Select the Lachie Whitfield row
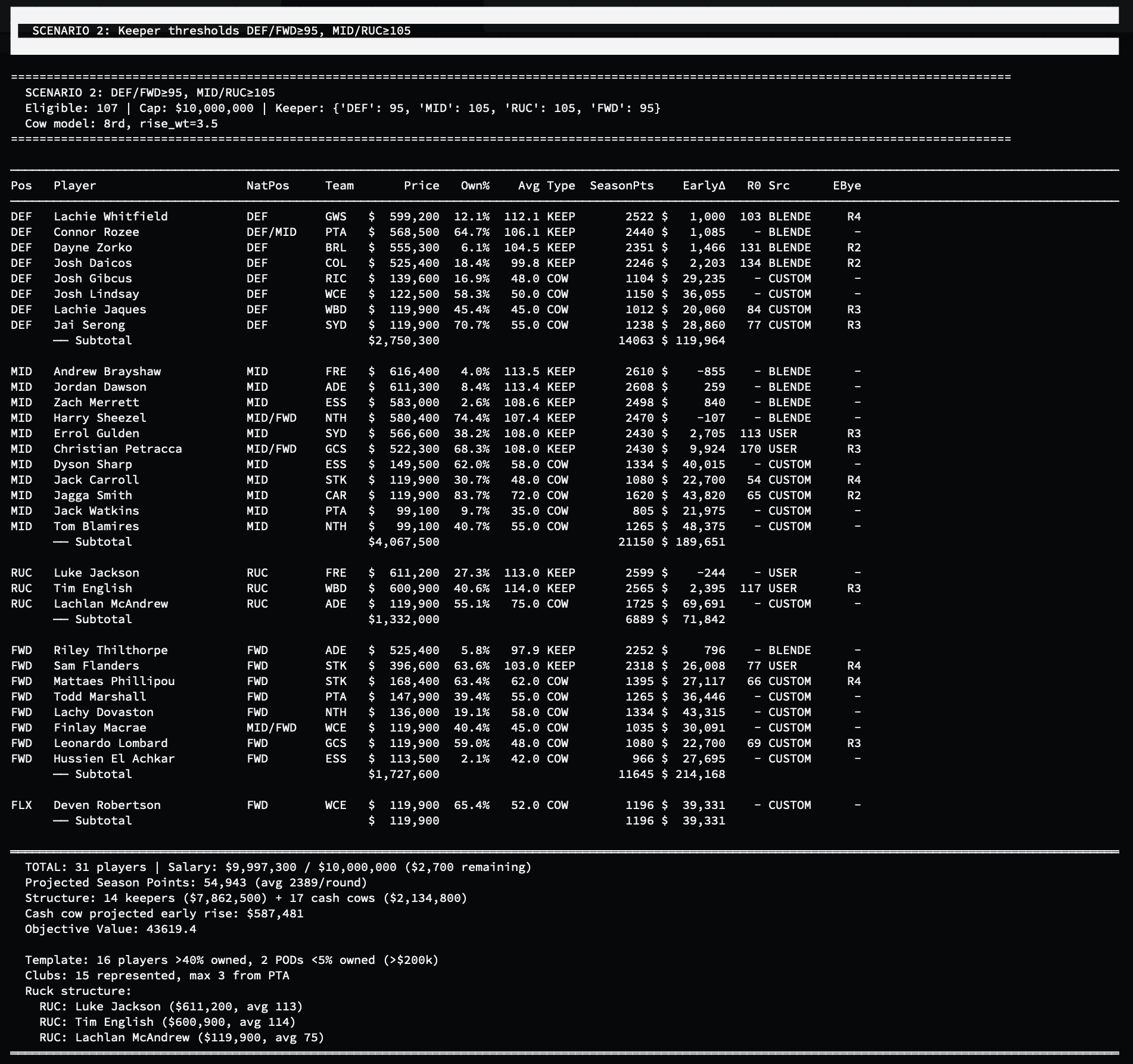Screen dimensions: 1133x1064 click(x=110, y=216)
